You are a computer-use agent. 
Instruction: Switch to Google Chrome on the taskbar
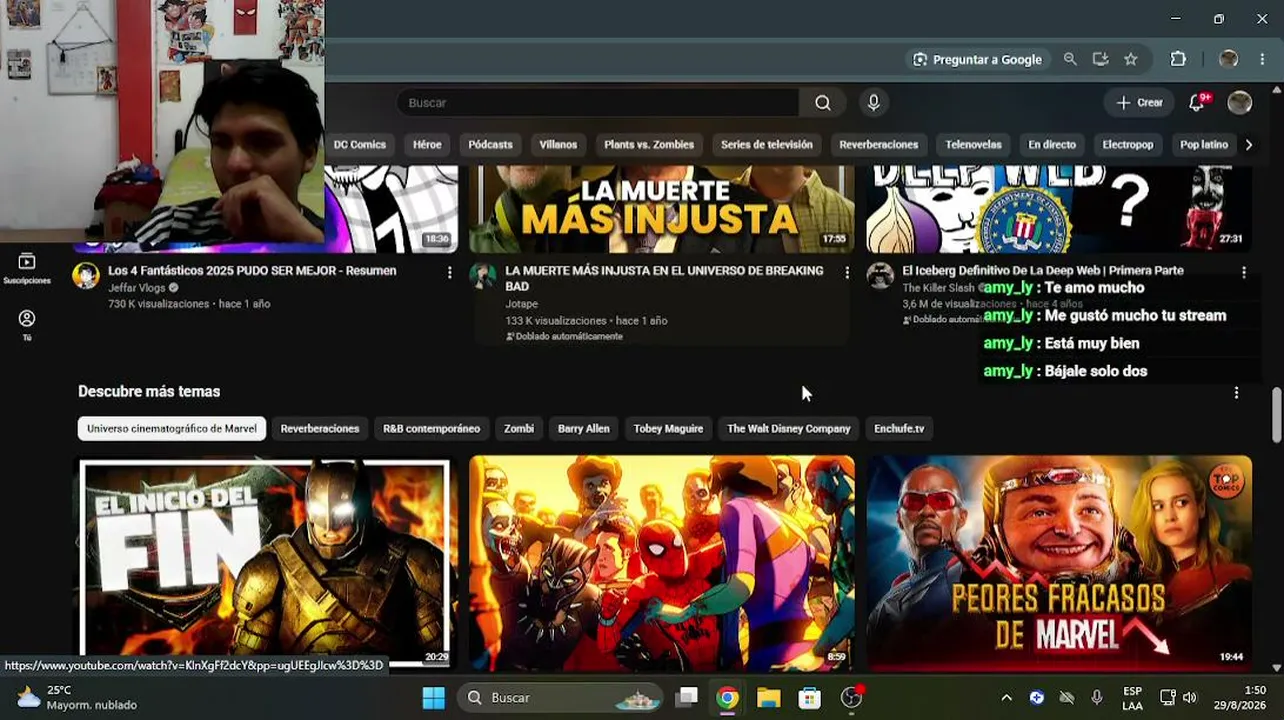point(727,697)
